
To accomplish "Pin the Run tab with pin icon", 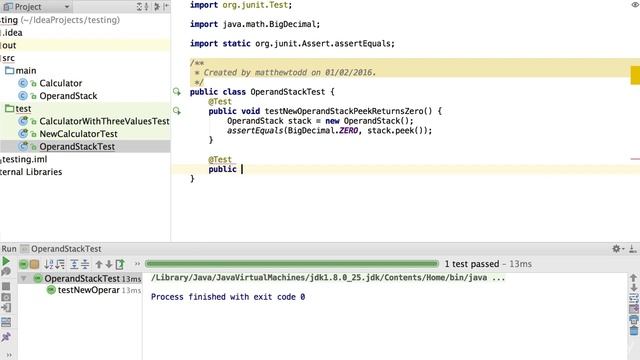I will tap(6, 337).
